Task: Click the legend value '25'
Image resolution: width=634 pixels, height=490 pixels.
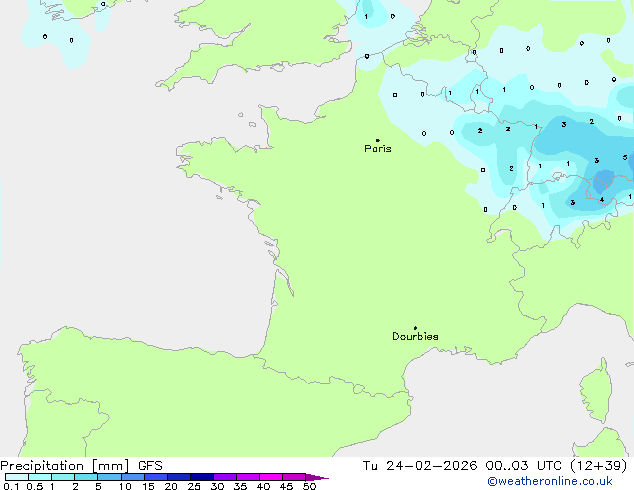Action: [194, 486]
